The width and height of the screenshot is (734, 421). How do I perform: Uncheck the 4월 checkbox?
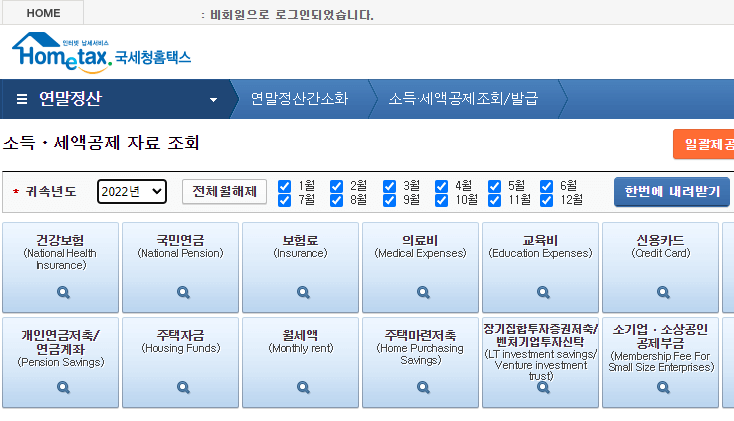click(x=441, y=186)
